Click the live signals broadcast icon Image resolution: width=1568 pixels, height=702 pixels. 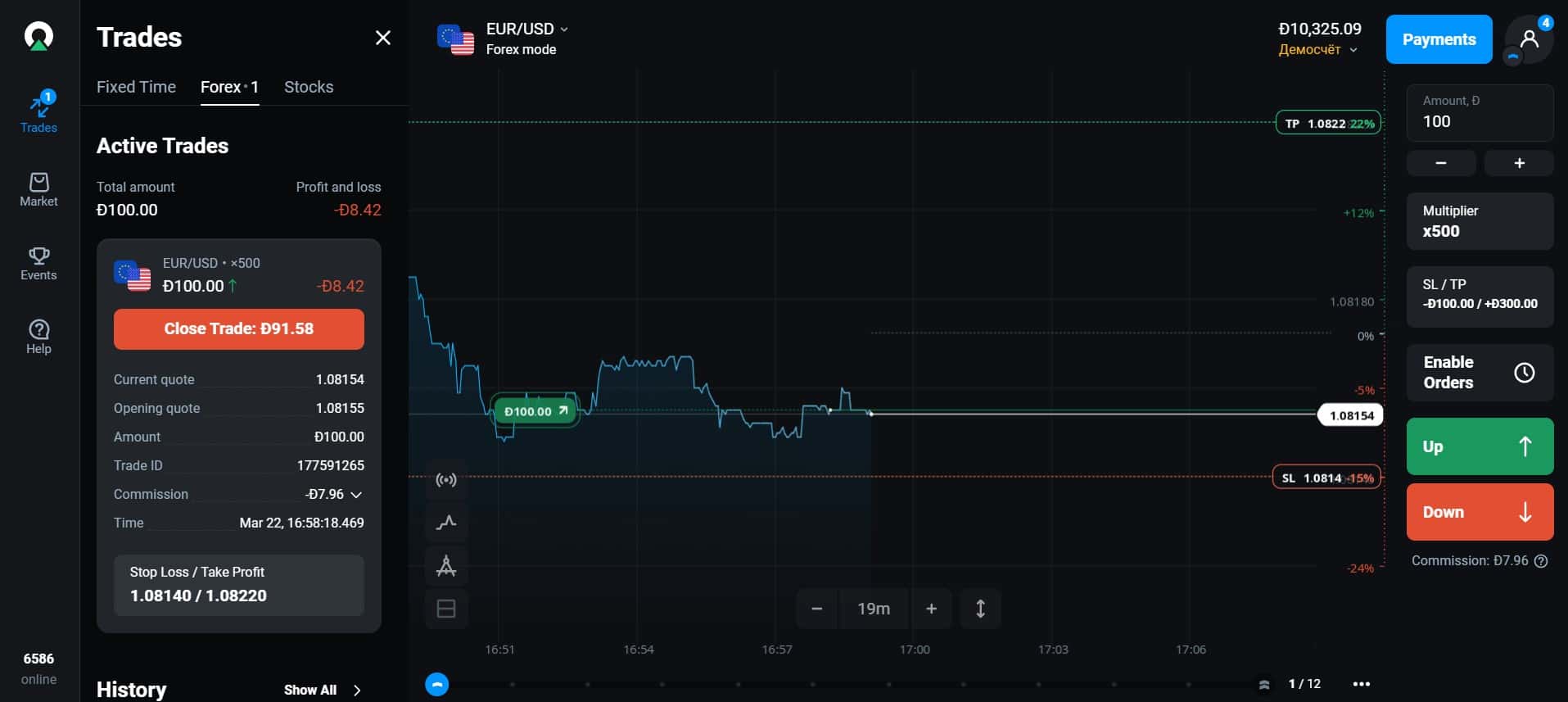[x=446, y=480]
